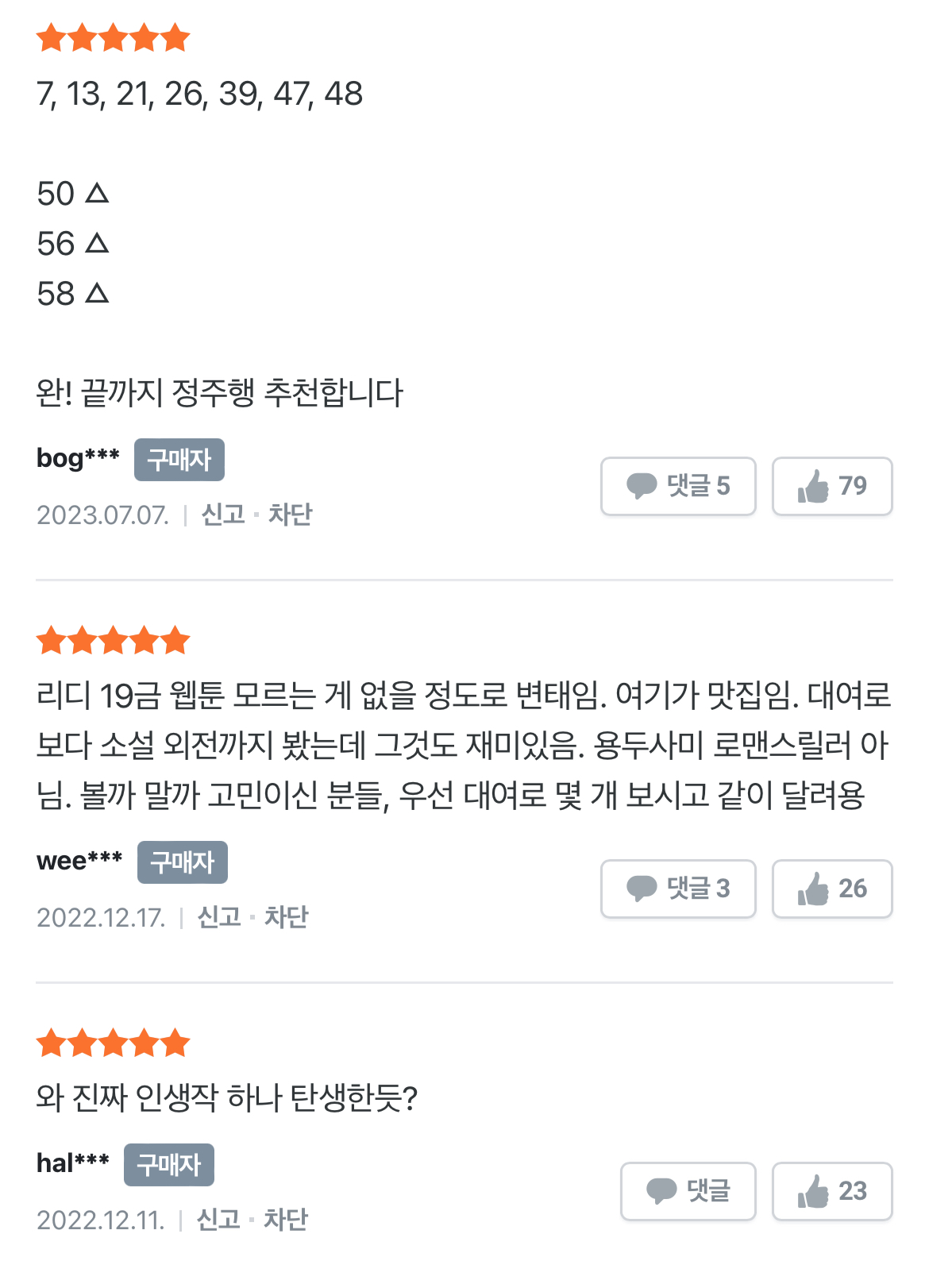Block user hal*** with 차단
The width and height of the screenshot is (929, 1288).
coord(285,1220)
